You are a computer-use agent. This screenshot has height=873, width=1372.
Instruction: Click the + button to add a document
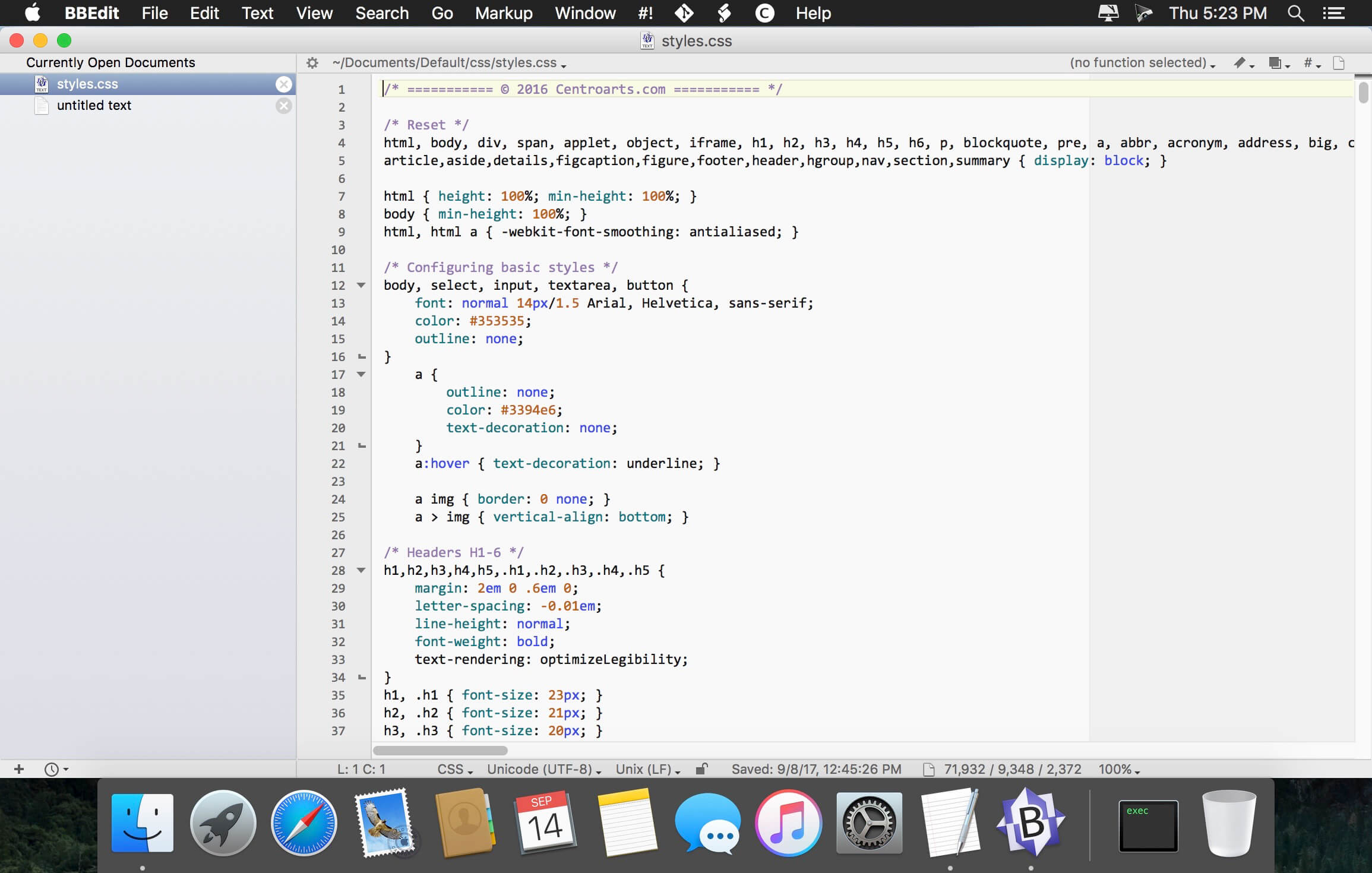point(20,768)
